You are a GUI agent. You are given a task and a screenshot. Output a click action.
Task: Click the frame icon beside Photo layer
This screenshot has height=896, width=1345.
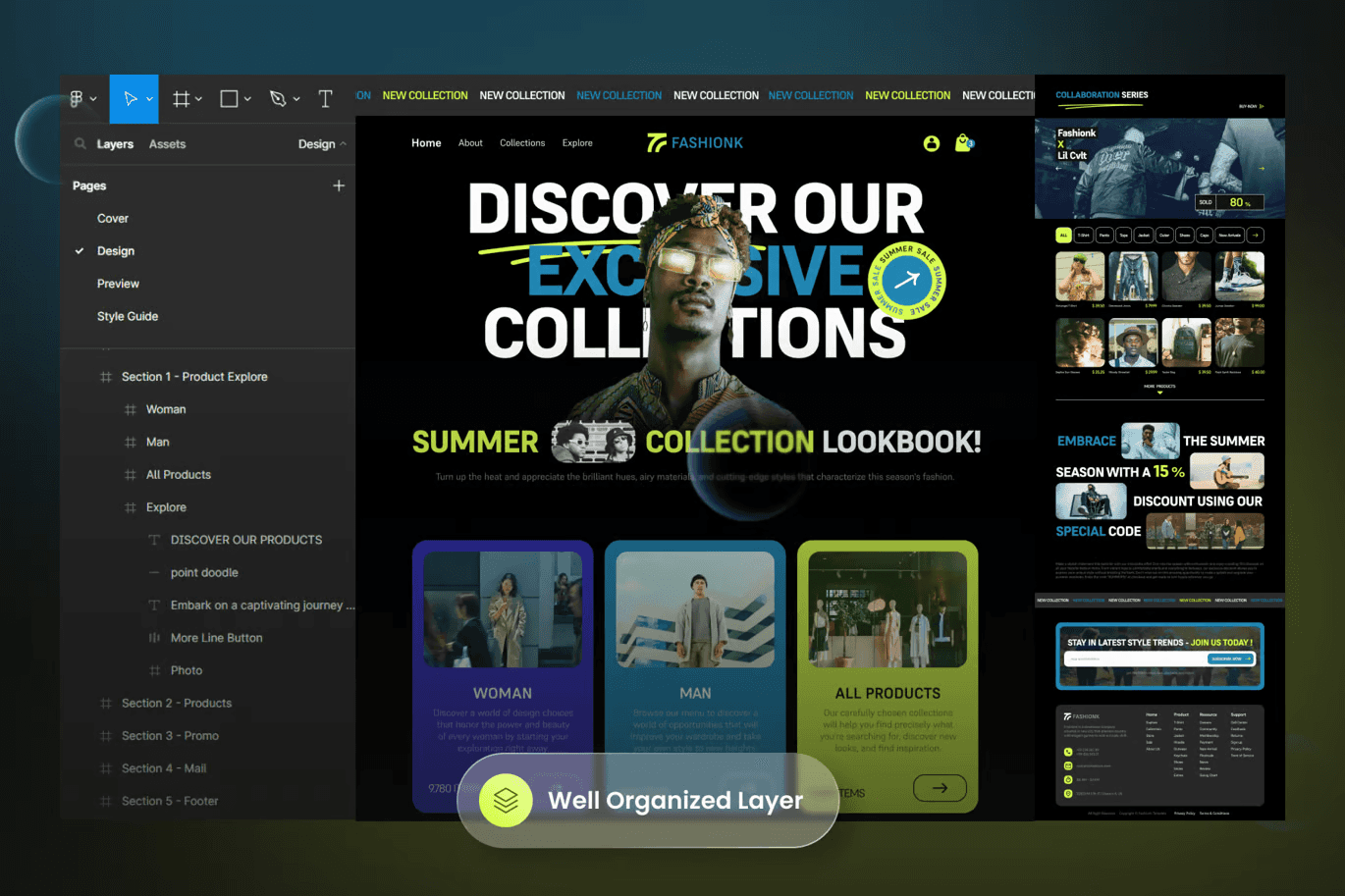[x=154, y=671]
